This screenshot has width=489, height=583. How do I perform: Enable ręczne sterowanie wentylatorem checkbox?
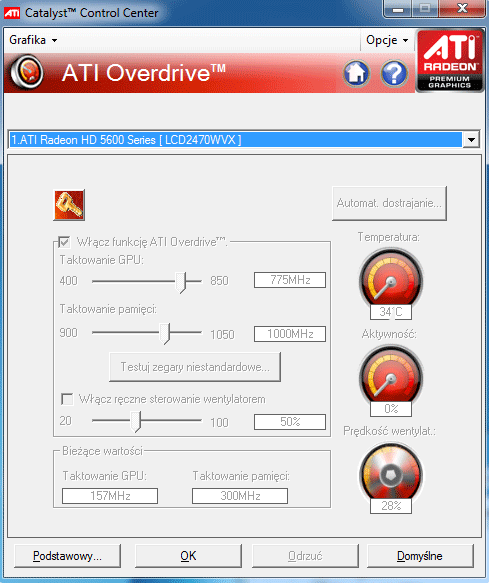[x=67, y=399]
